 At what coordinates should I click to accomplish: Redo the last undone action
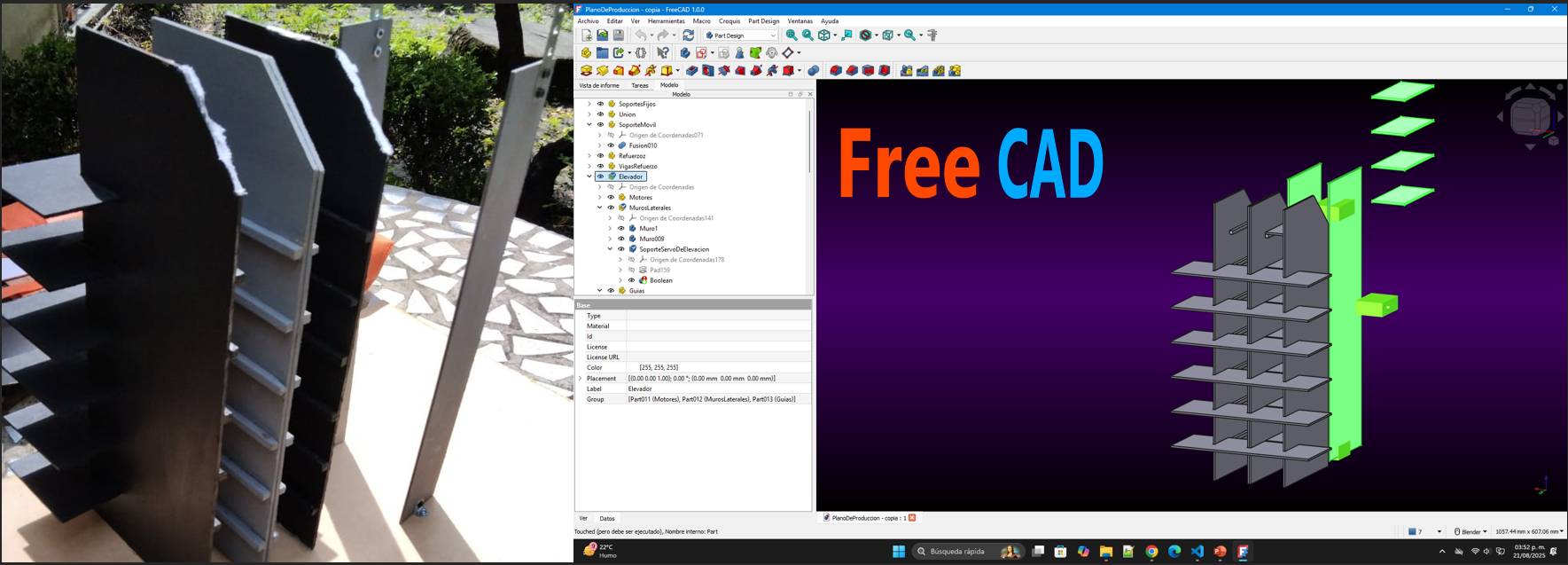[662, 35]
